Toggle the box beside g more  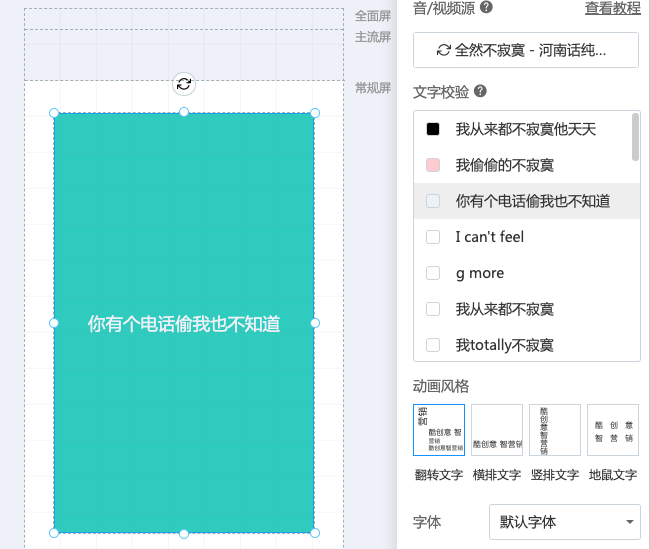point(433,273)
